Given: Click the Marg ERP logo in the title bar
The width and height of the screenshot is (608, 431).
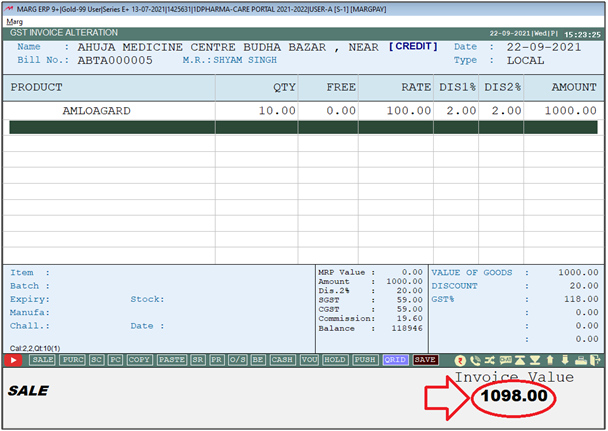Looking at the screenshot, I should point(9,9).
